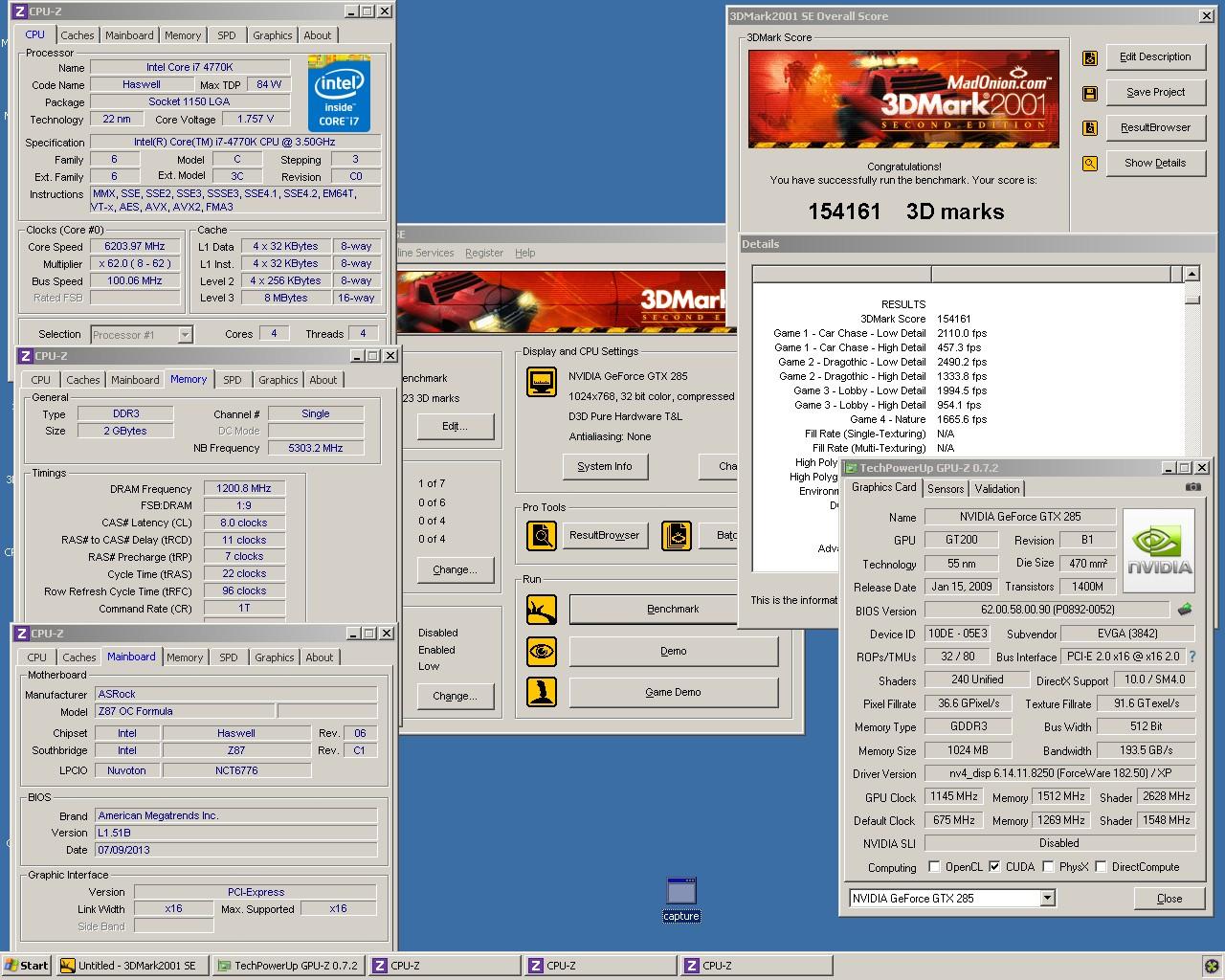Switch to the Sensors tab in GPU-Z

point(946,489)
